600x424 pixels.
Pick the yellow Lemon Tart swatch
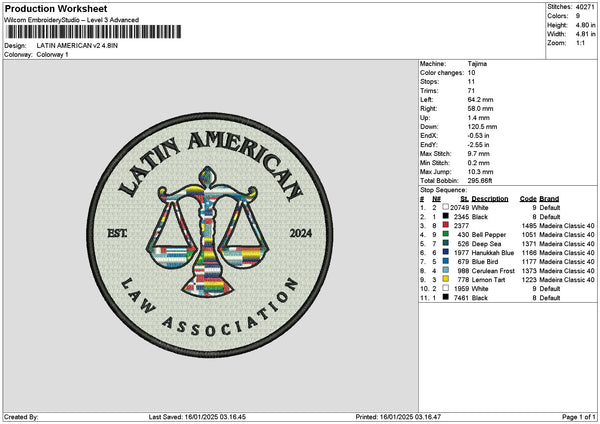coord(445,279)
